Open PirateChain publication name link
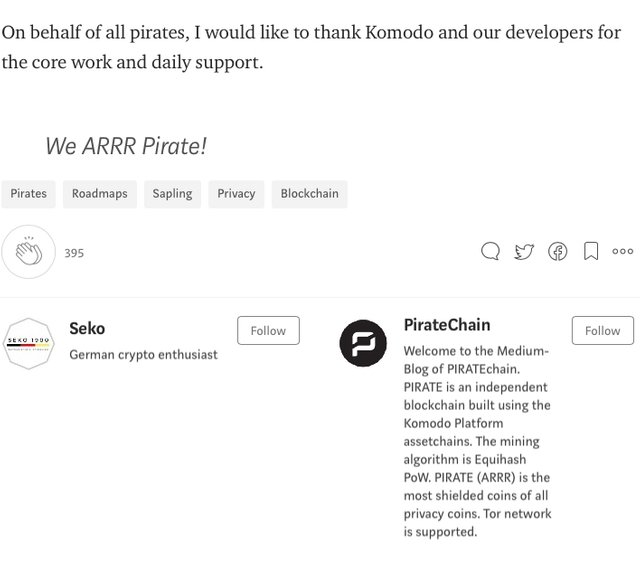 tap(447, 325)
